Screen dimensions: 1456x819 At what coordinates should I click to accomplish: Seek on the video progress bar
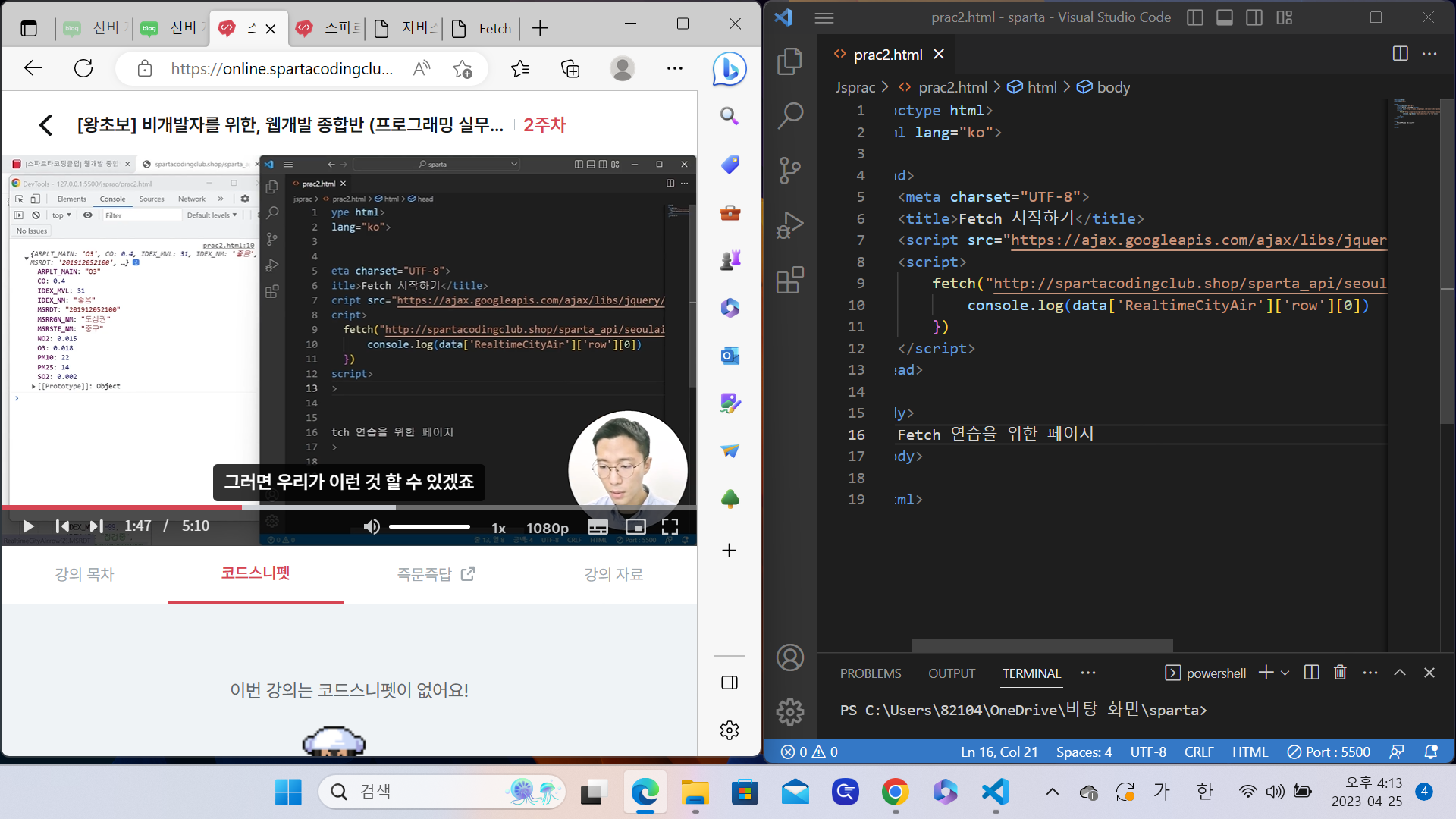(349, 507)
